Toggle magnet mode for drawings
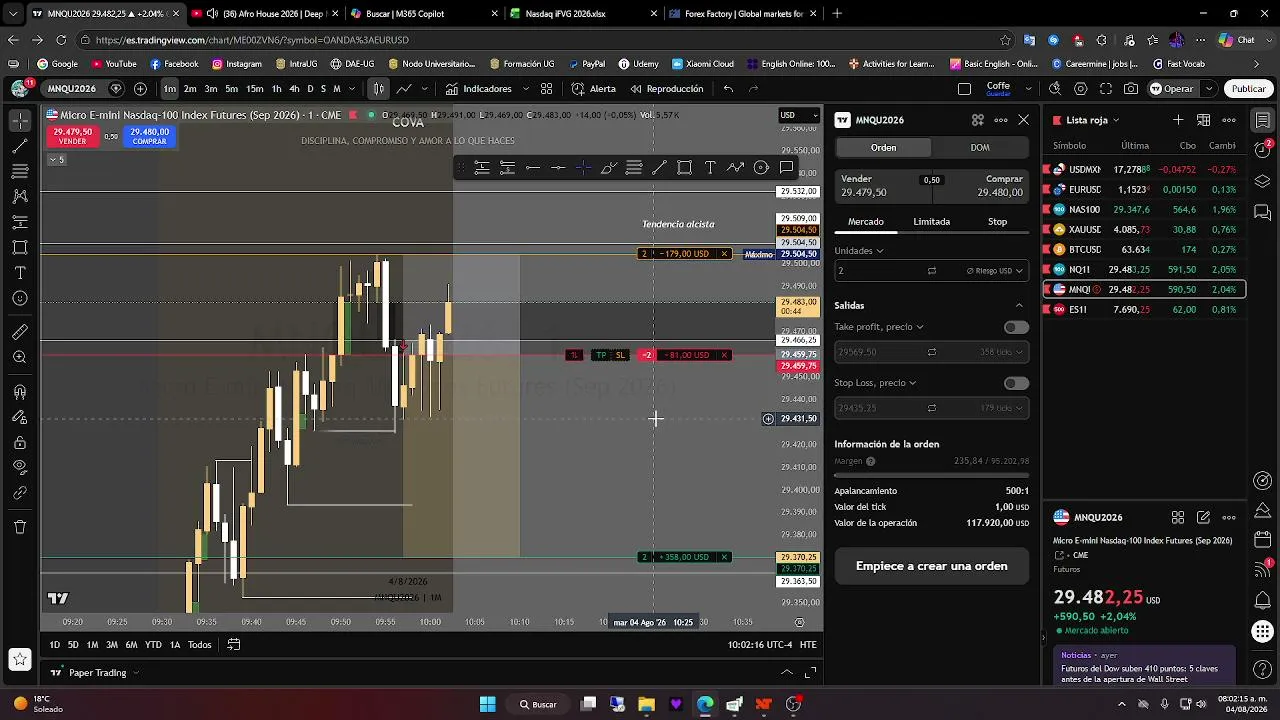 [x=20, y=392]
